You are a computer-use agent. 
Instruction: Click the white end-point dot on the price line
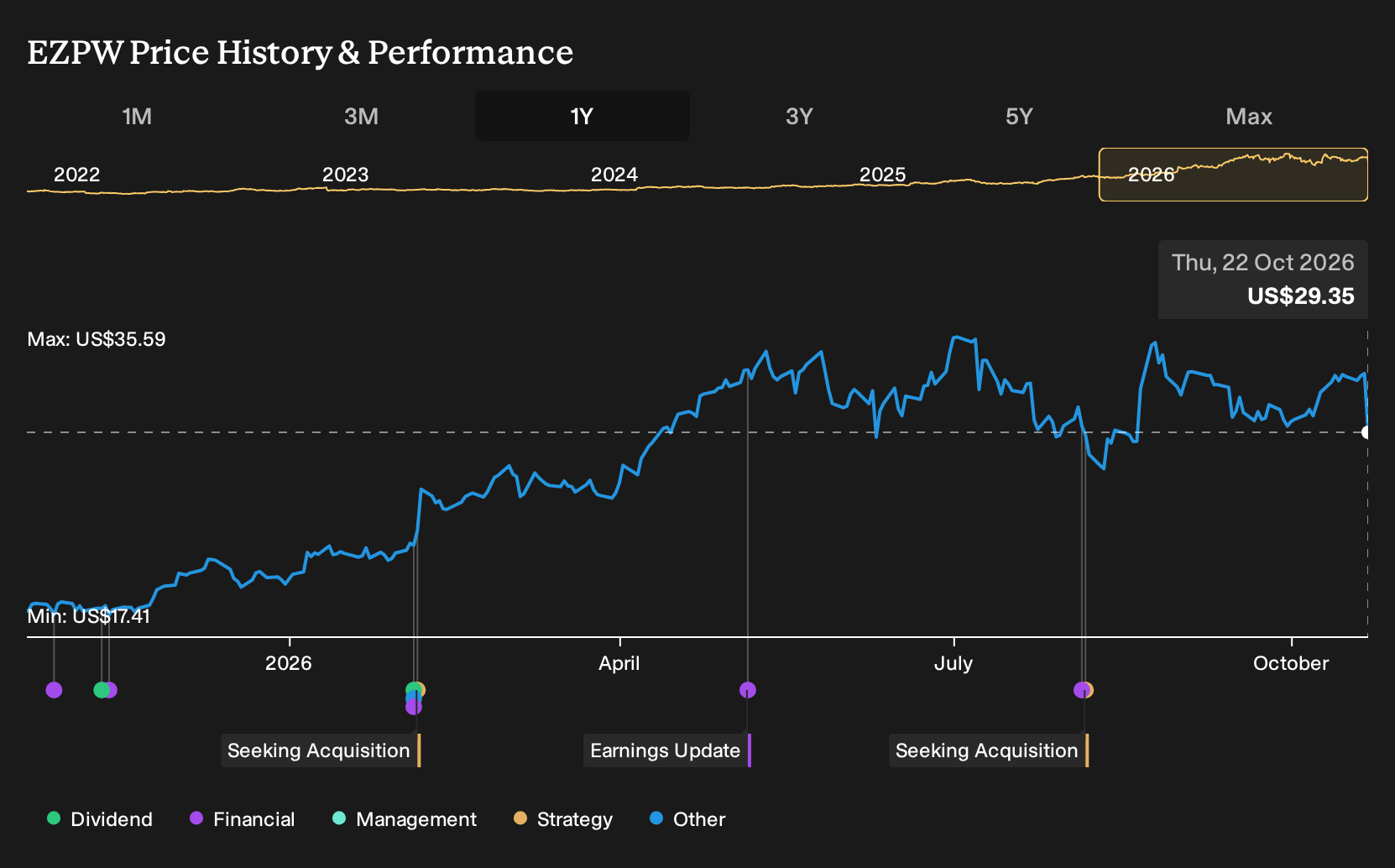[1366, 432]
